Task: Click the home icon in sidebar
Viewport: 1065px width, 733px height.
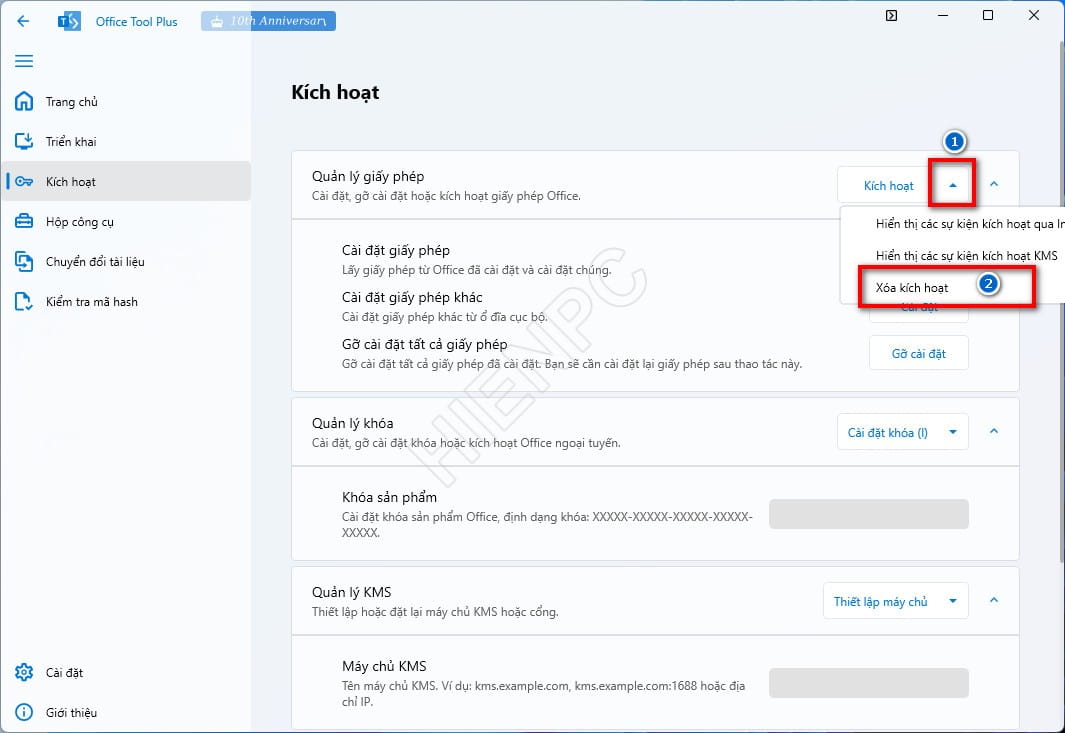Action: [24, 101]
